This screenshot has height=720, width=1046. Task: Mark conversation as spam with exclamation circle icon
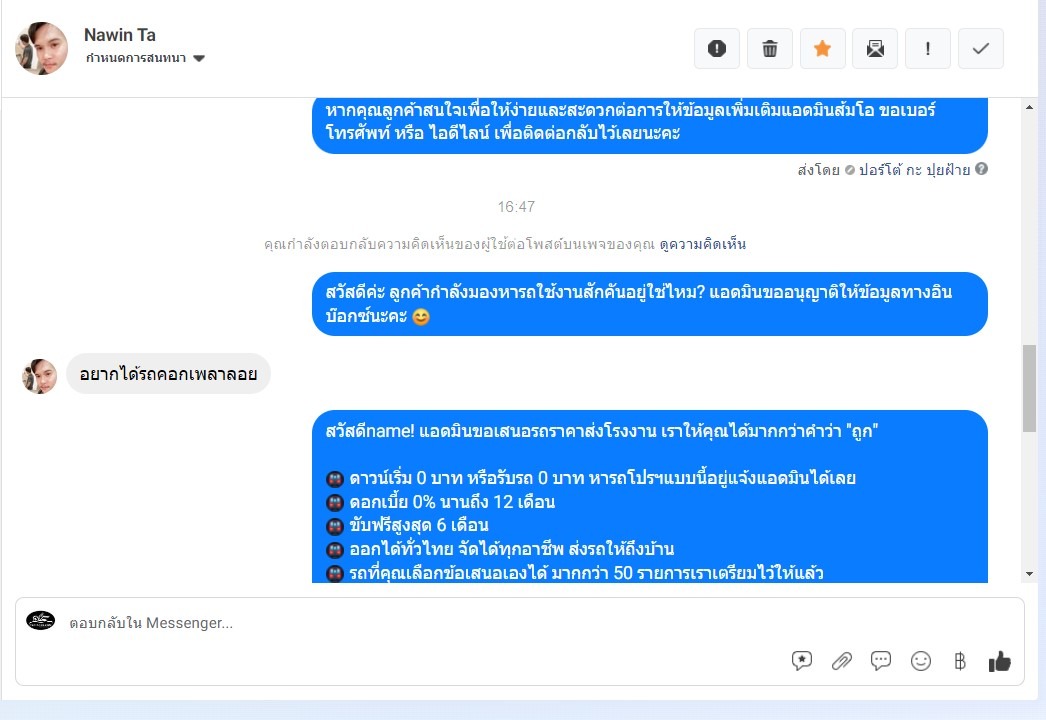(716, 49)
